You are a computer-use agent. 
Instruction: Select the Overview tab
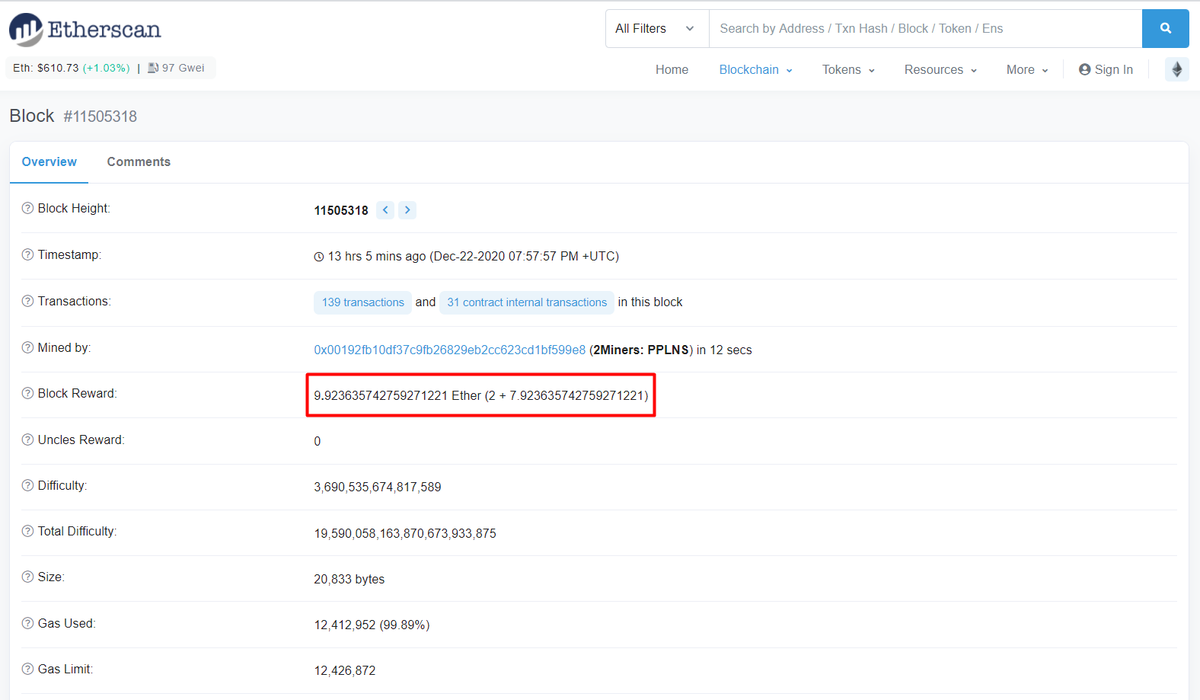(x=49, y=162)
